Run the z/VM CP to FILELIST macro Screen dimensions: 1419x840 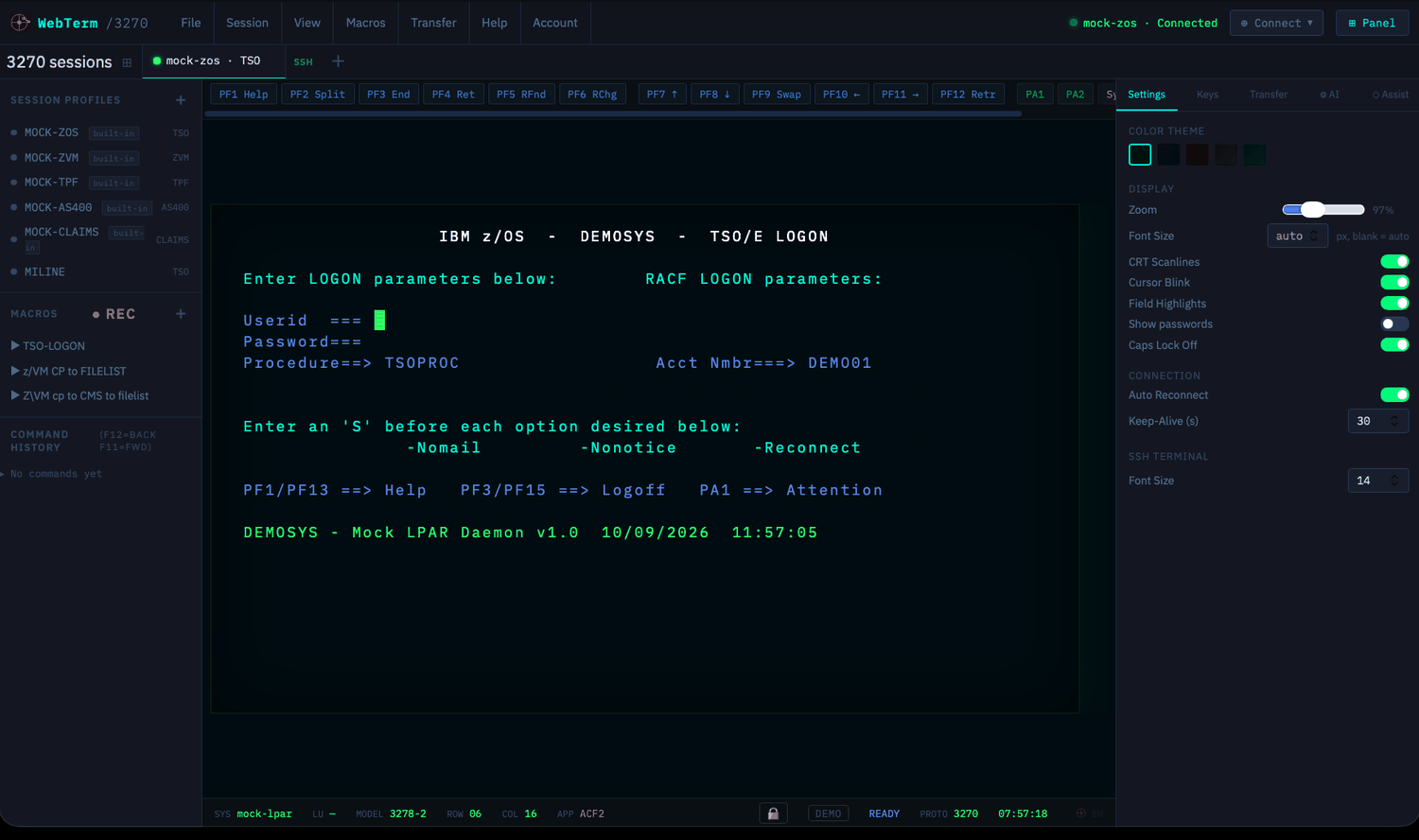(x=68, y=371)
